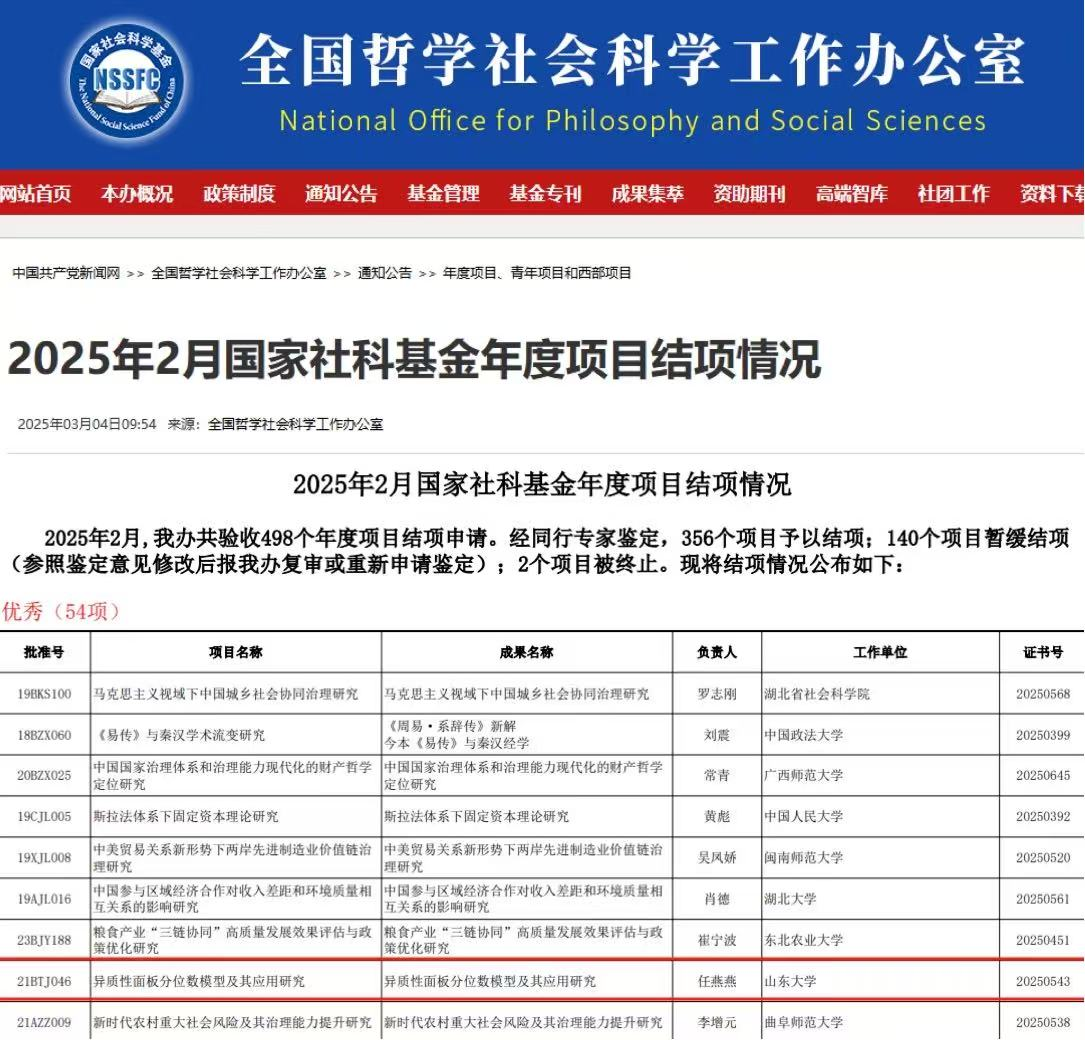Open the 成果集萃 menu item
This screenshot has width=1085, height=1040.
(647, 194)
